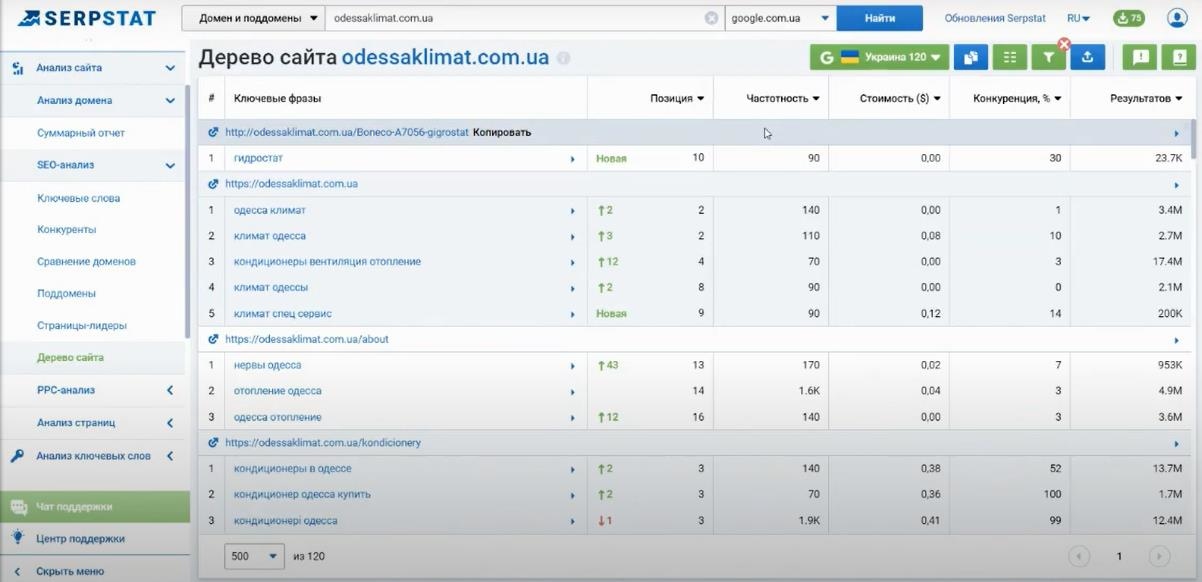Click the key icon by Анализ ключевых слов
This screenshot has height=582, width=1202.
17,456
